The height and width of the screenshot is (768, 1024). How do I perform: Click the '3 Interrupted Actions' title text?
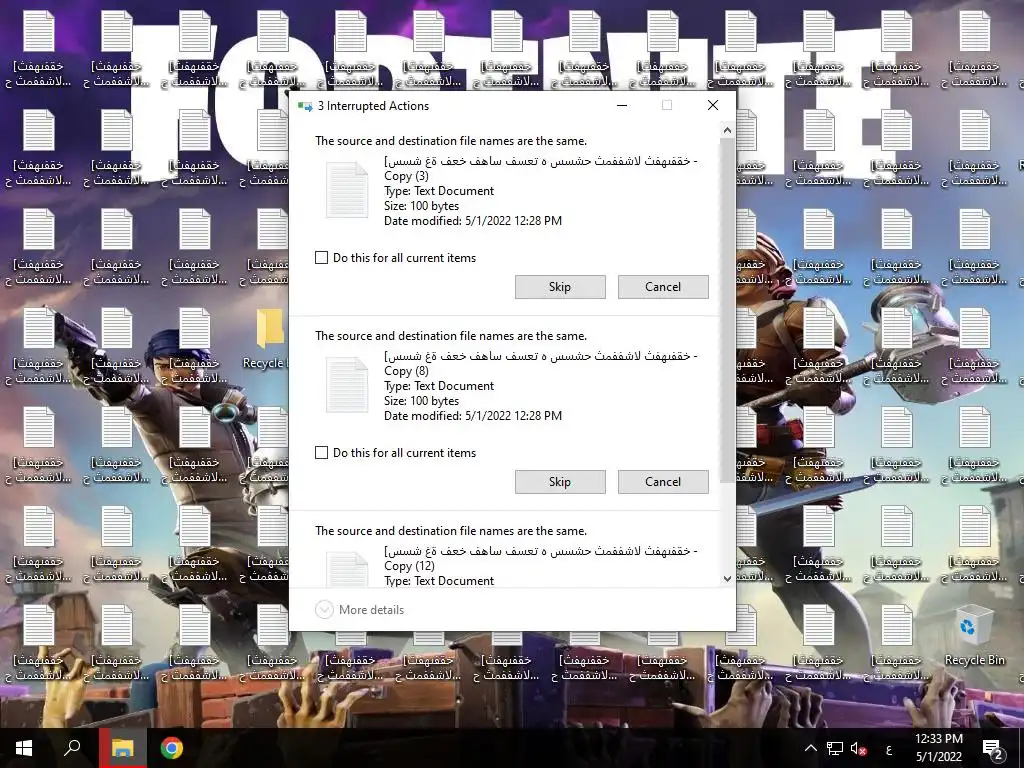coord(373,106)
